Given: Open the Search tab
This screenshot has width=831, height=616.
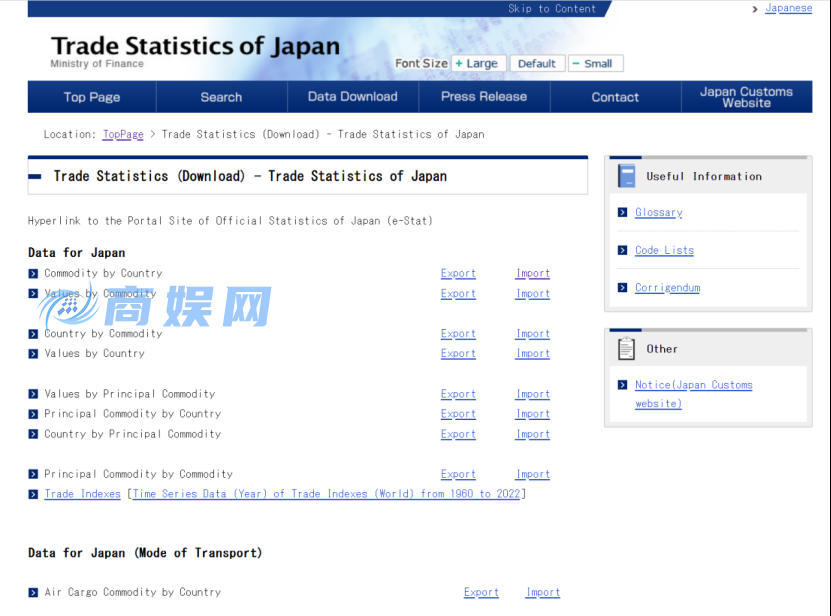Looking at the screenshot, I should click(221, 97).
